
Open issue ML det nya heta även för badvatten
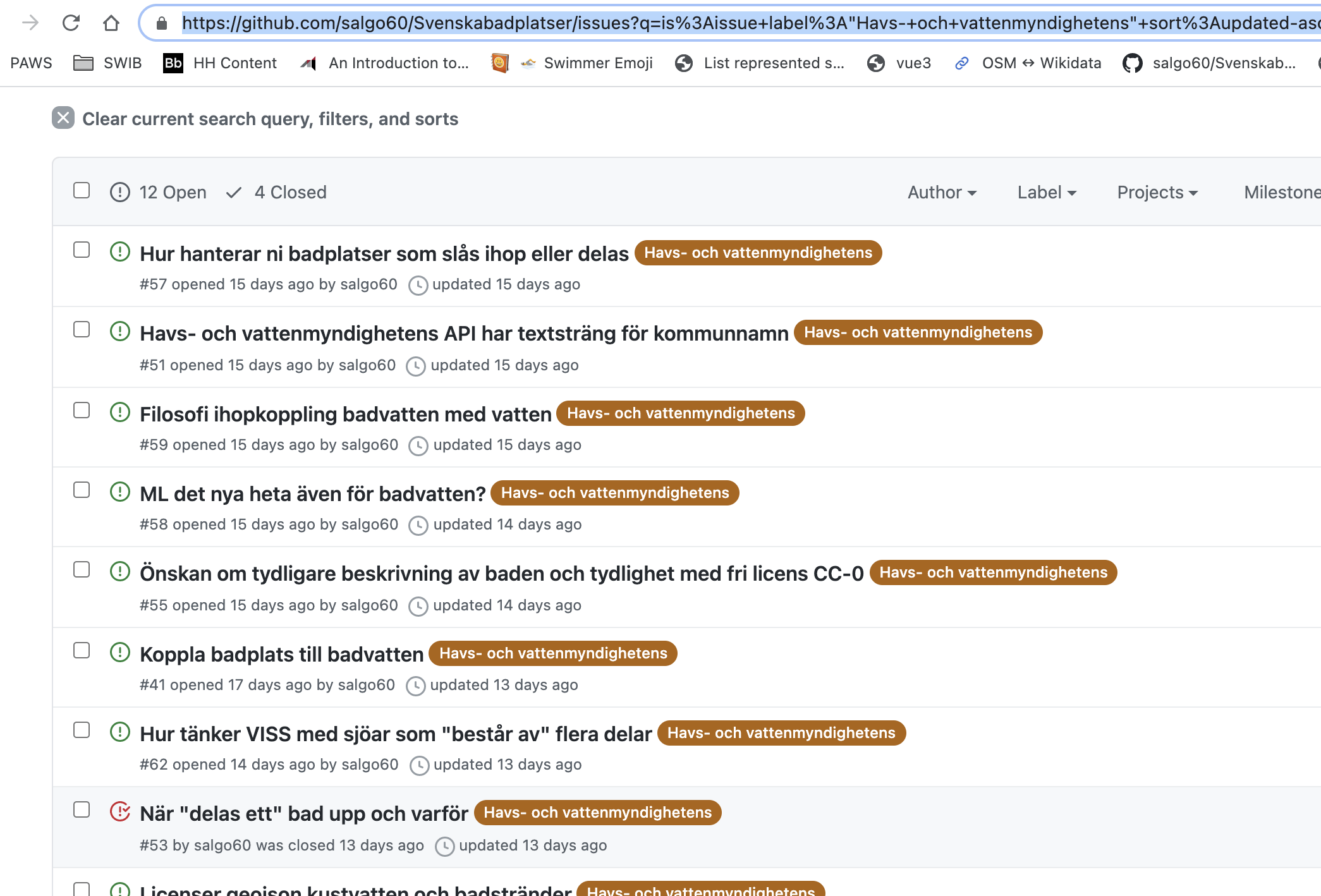[312, 494]
